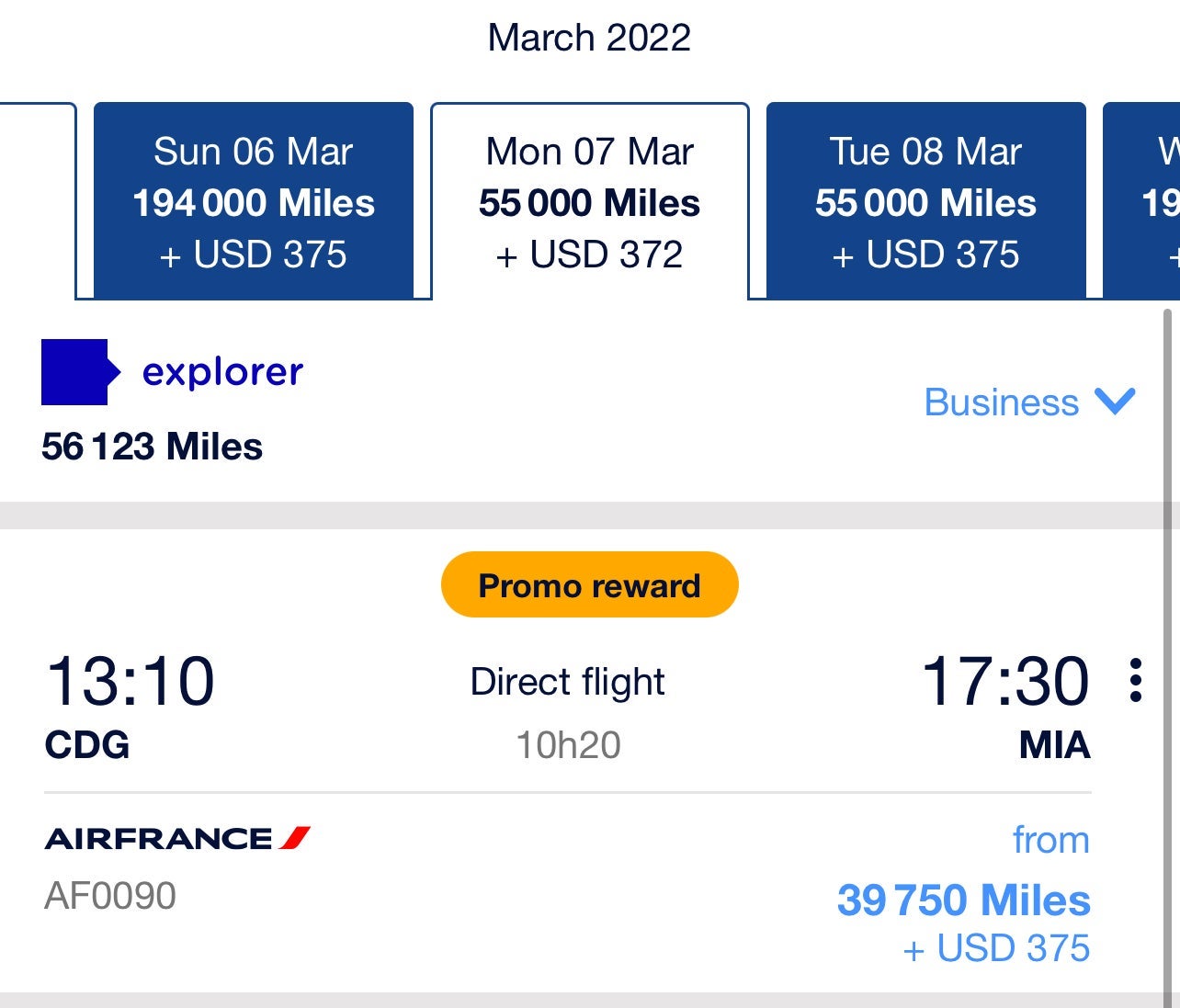Click the 10h20 flight duration
This screenshot has height=1008, width=1180.
tap(568, 746)
